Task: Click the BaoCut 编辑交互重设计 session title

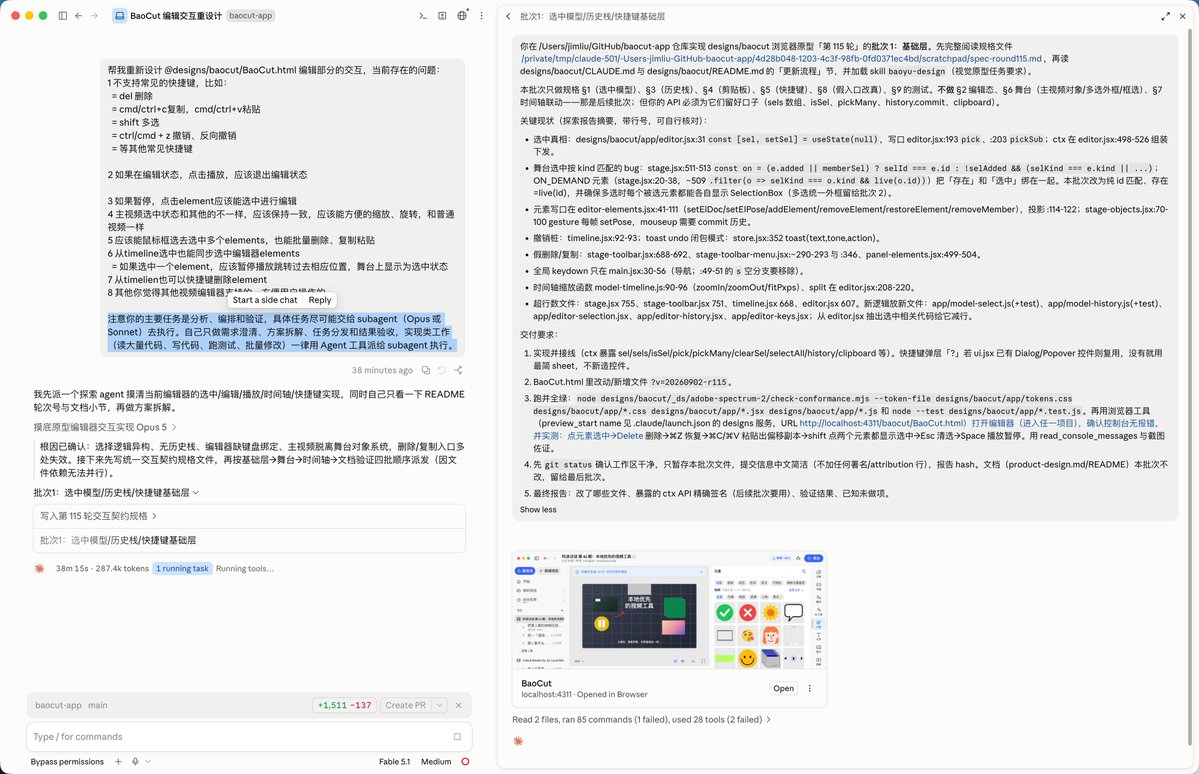Action: coord(176,15)
